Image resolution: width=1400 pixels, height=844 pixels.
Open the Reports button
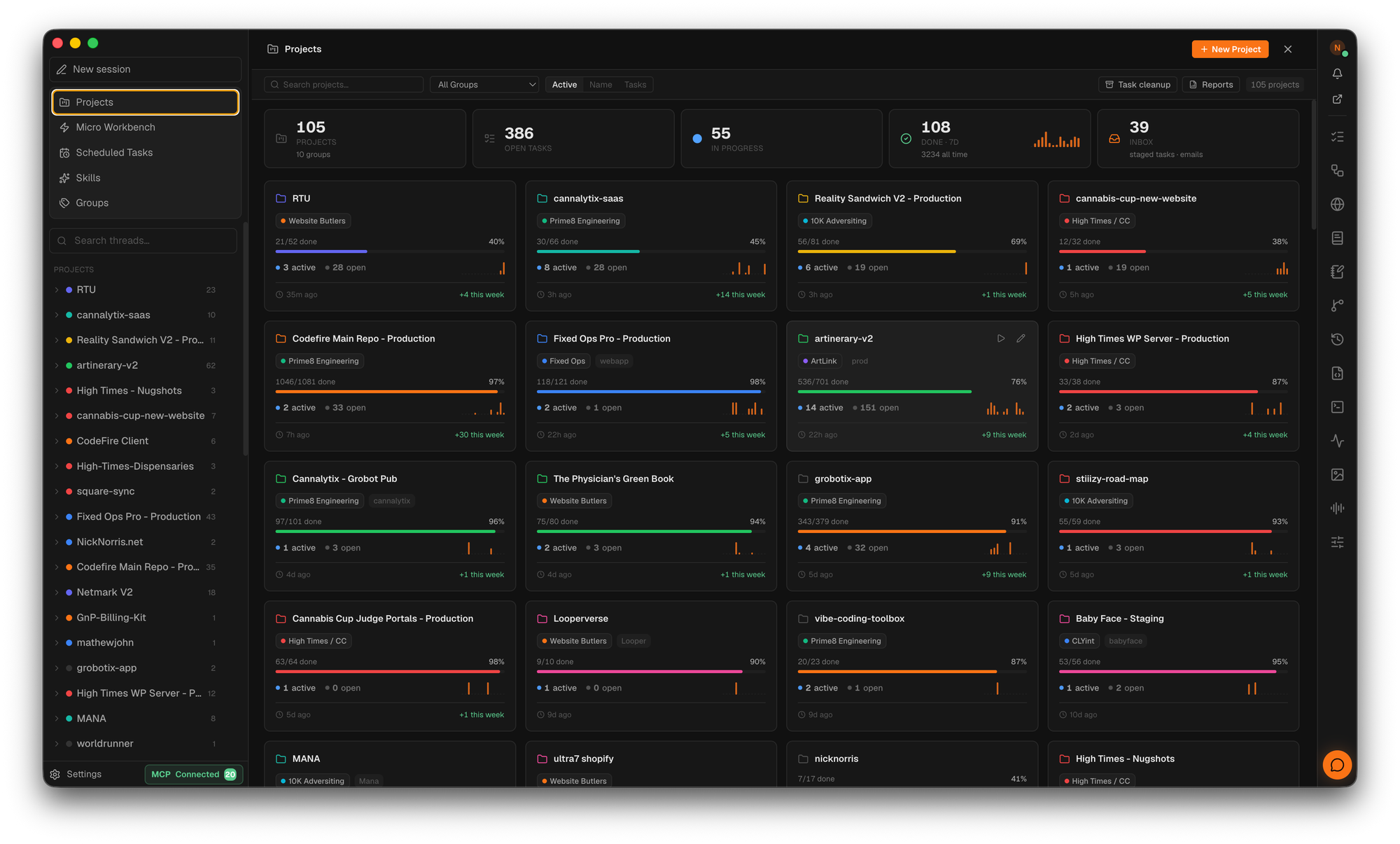tap(1211, 85)
